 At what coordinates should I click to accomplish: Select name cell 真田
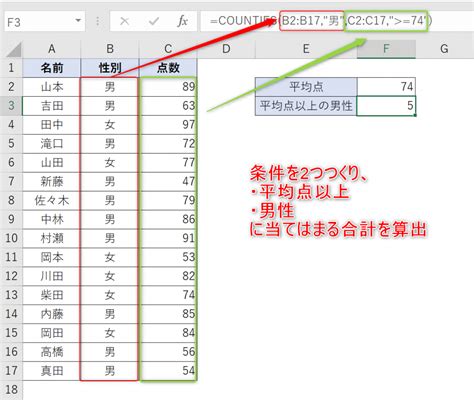pos(52,370)
